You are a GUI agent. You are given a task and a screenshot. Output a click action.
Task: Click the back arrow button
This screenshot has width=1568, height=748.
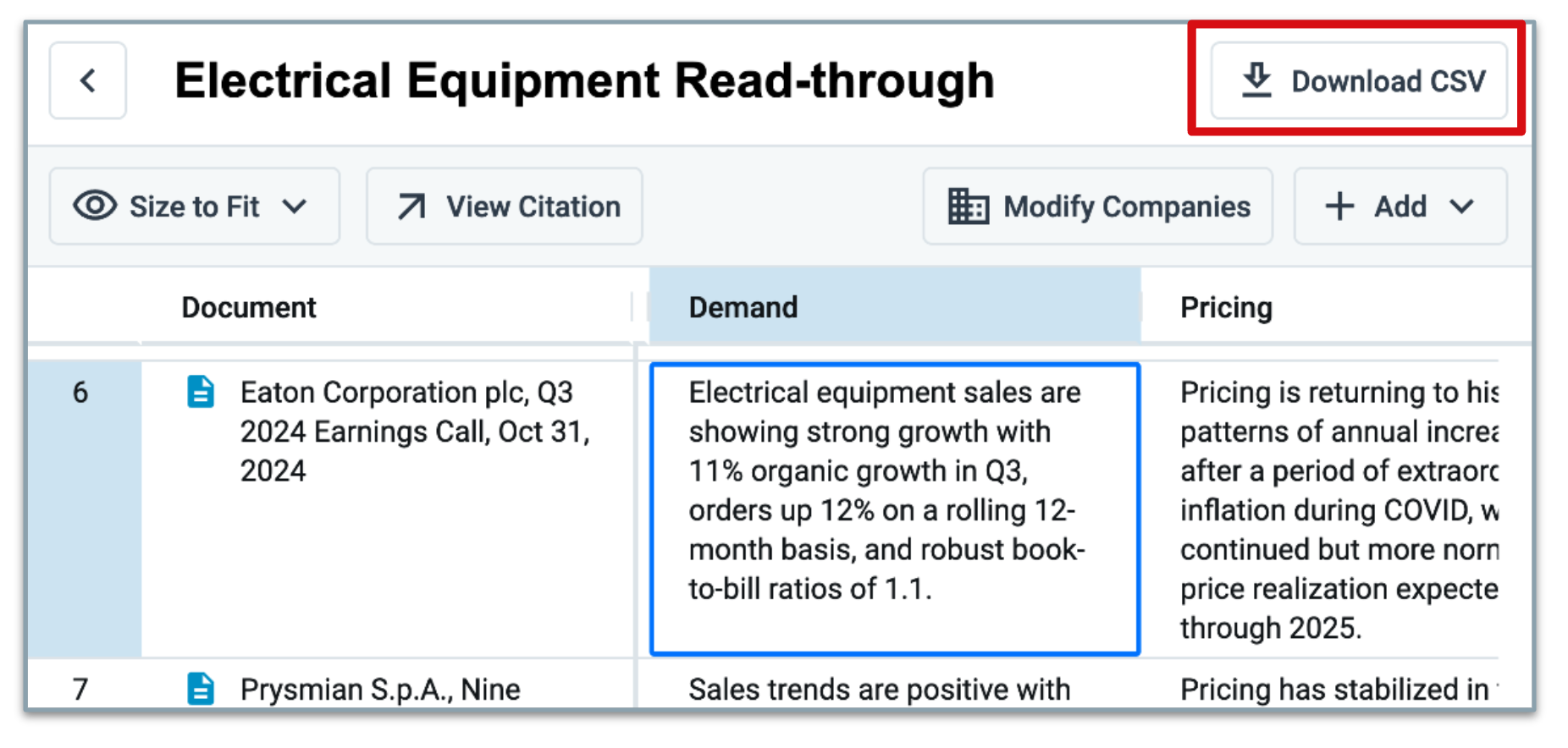87,80
